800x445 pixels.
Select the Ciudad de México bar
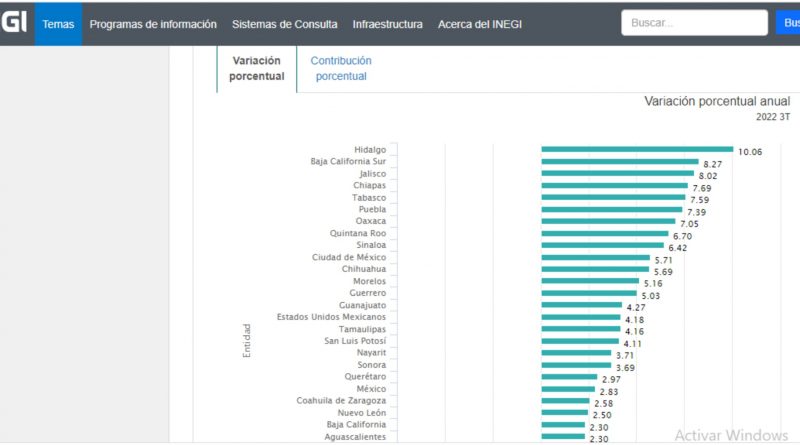point(595,257)
